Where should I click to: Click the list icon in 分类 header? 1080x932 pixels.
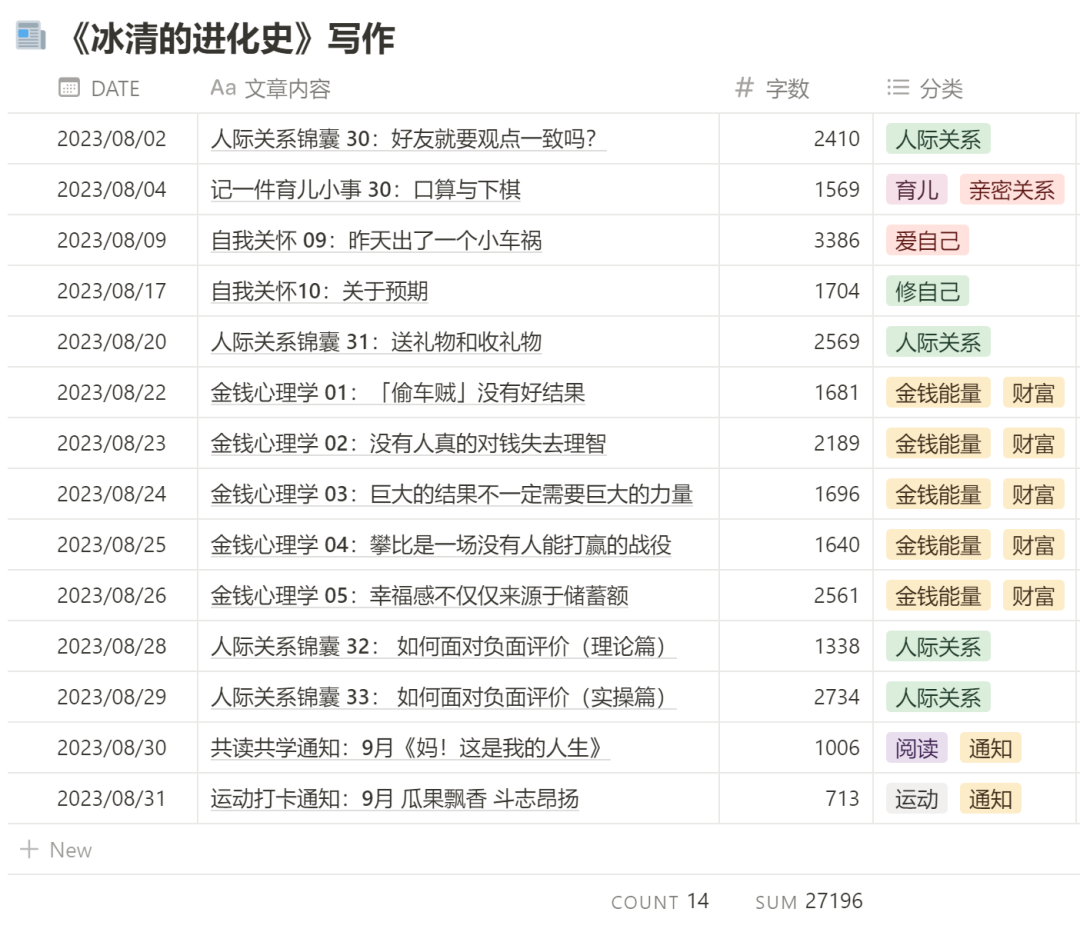pos(897,87)
